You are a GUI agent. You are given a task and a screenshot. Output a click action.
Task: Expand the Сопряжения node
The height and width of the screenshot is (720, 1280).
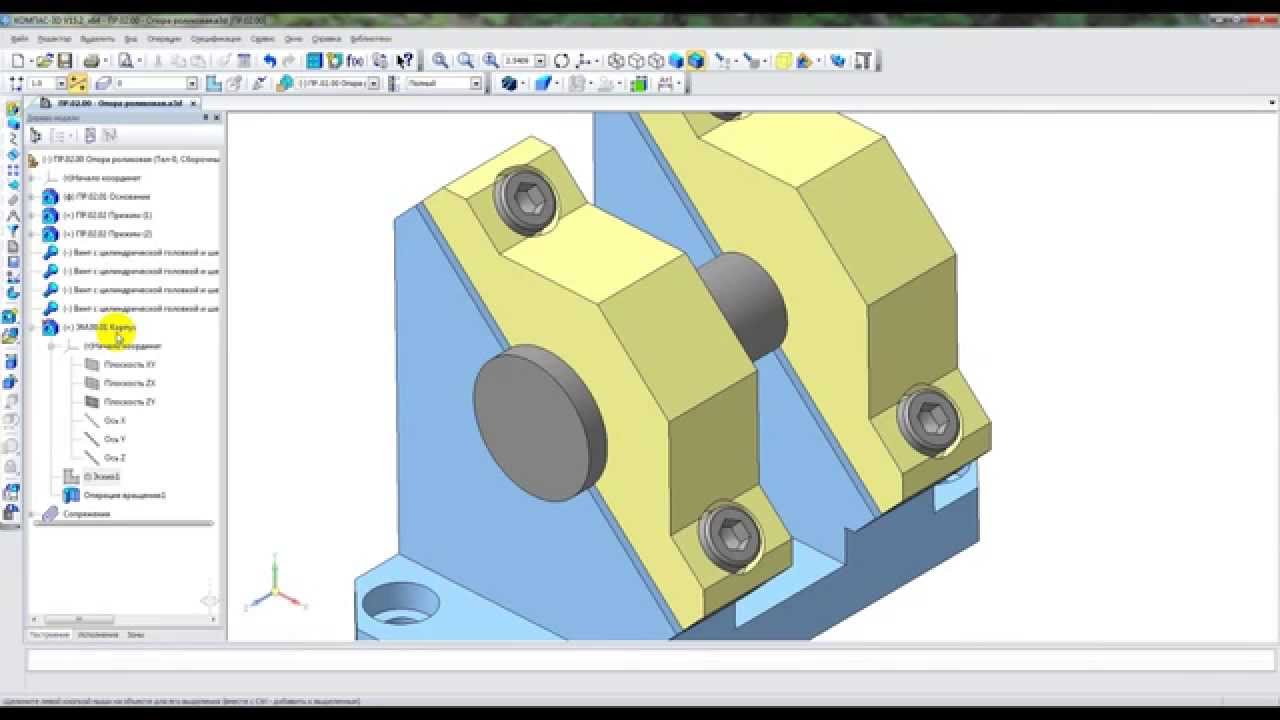click(32, 514)
